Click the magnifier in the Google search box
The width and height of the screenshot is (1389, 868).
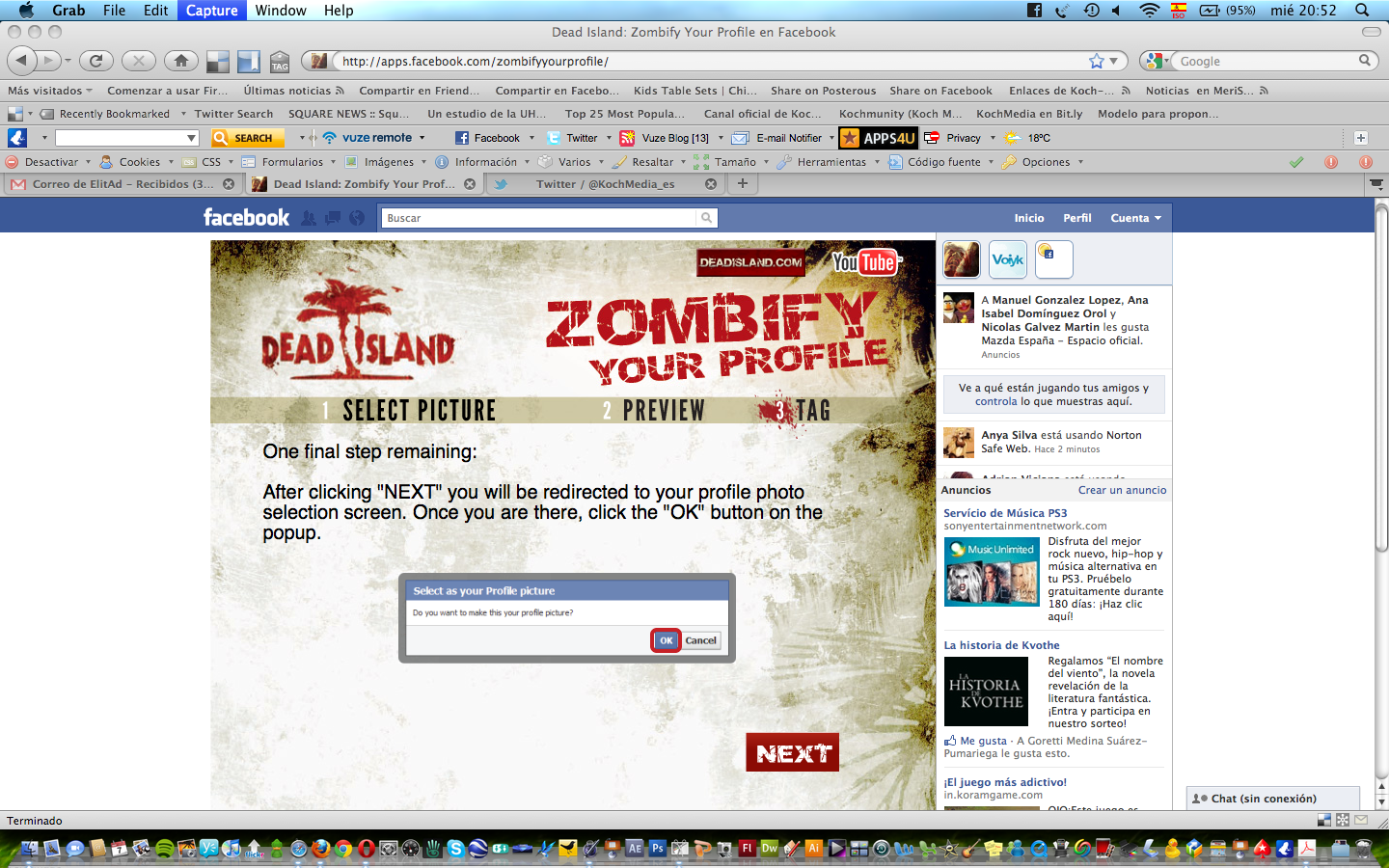[1365, 61]
